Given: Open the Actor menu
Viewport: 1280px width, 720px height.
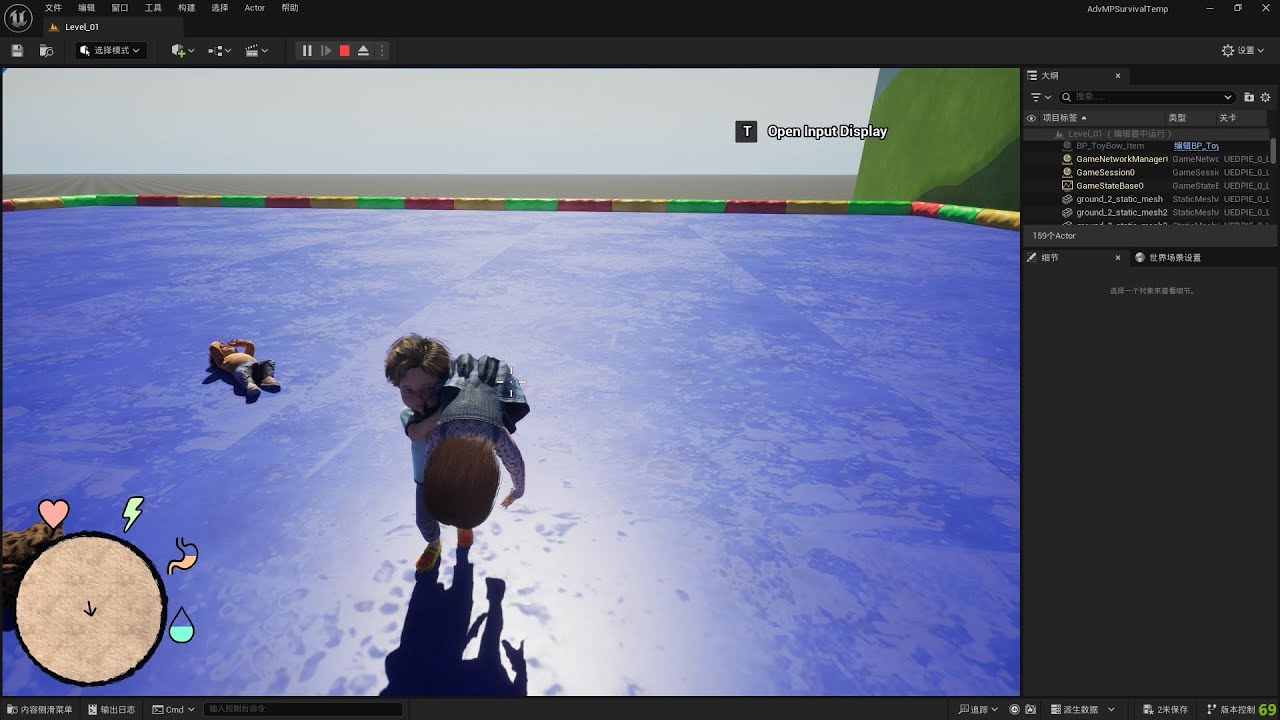Looking at the screenshot, I should coord(255,8).
